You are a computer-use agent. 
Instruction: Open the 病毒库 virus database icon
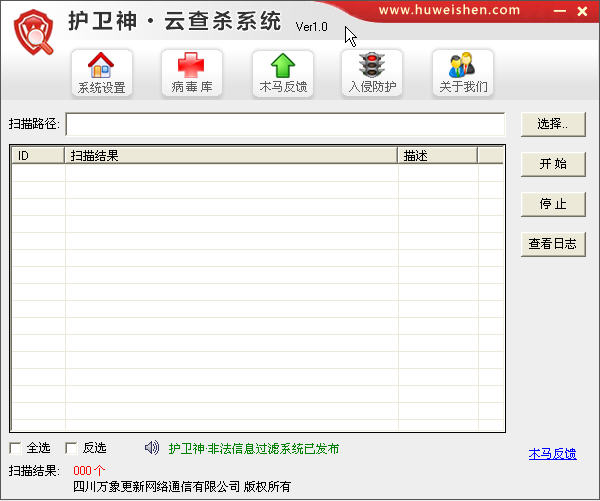point(192,73)
